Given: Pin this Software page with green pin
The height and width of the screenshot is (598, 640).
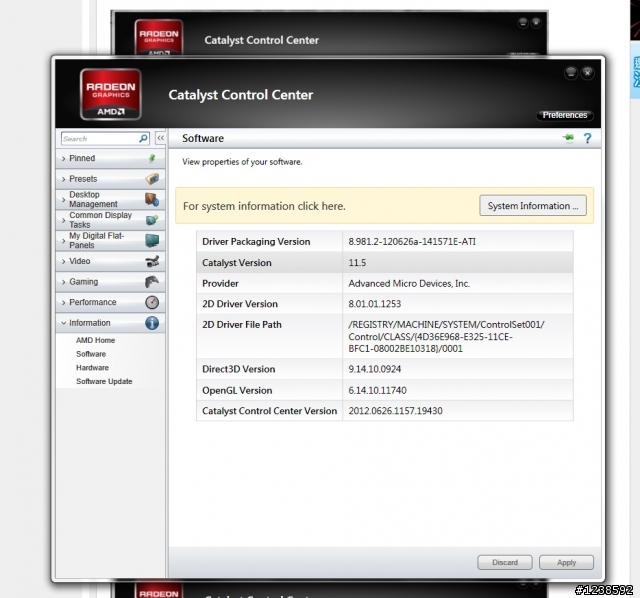Looking at the screenshot, I should pyautogui.click(x=568, y=138).
